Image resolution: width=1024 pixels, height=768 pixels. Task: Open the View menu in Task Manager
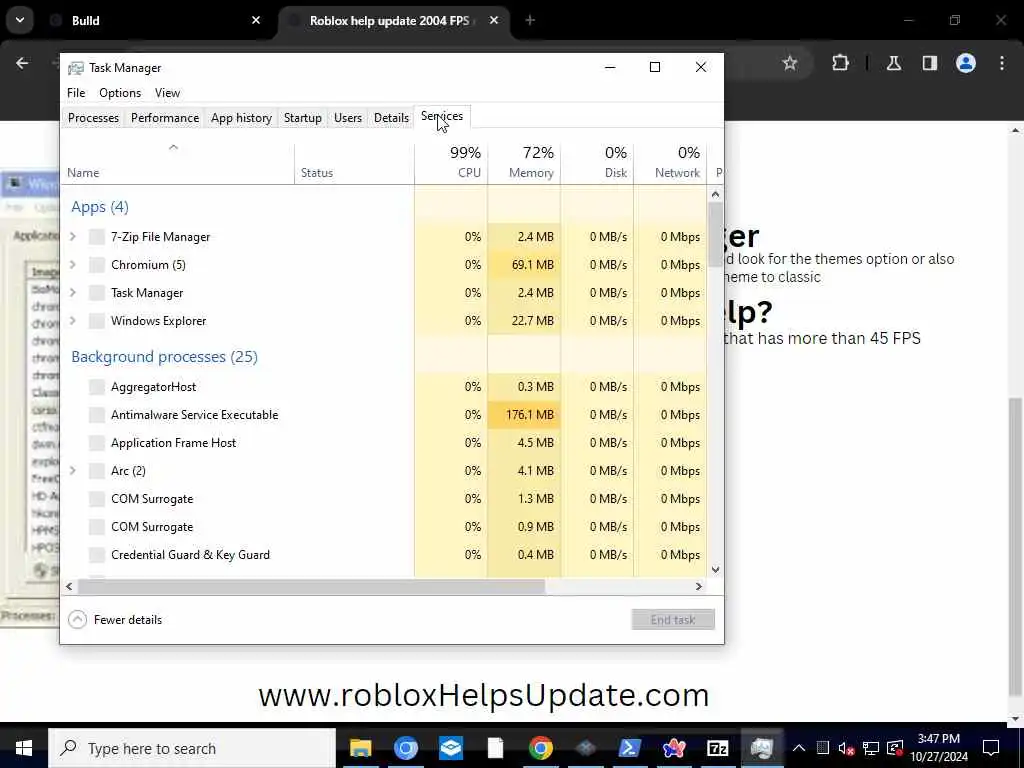click(x=167, y=93)
